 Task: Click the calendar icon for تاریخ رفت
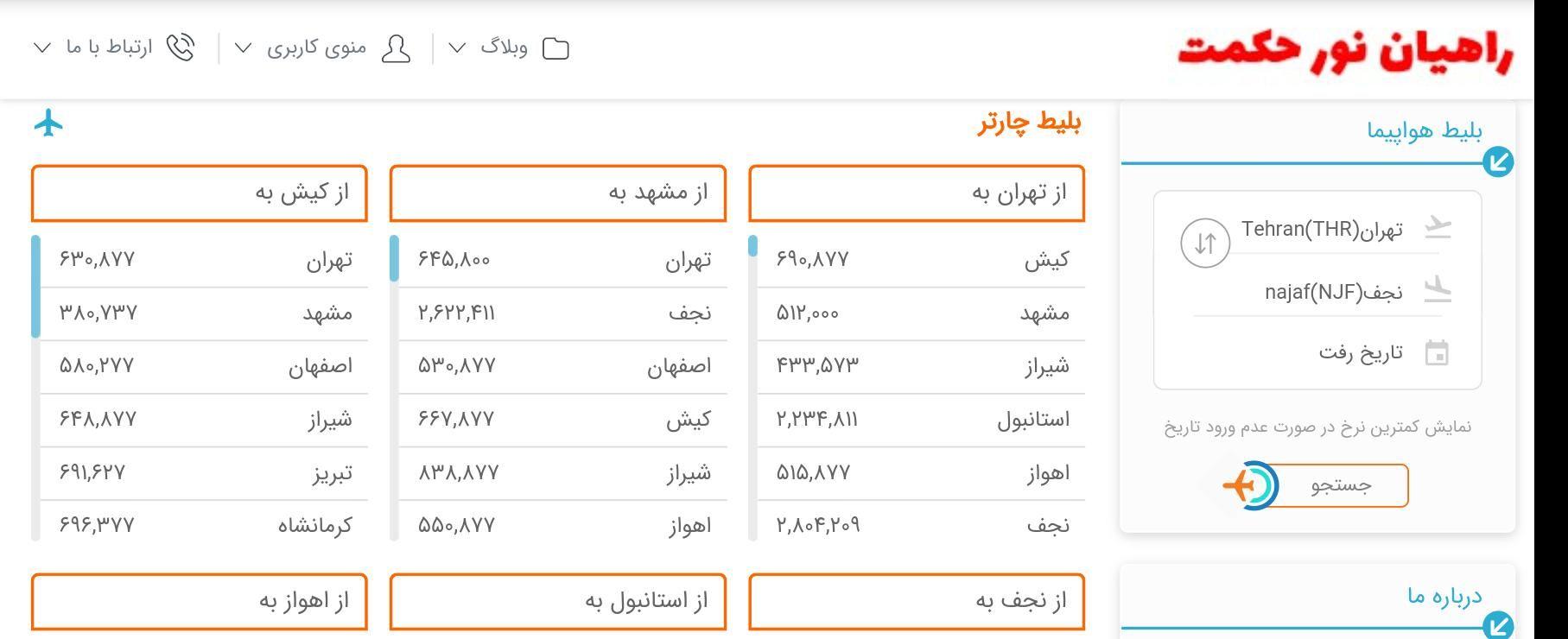click(1437, 353)
